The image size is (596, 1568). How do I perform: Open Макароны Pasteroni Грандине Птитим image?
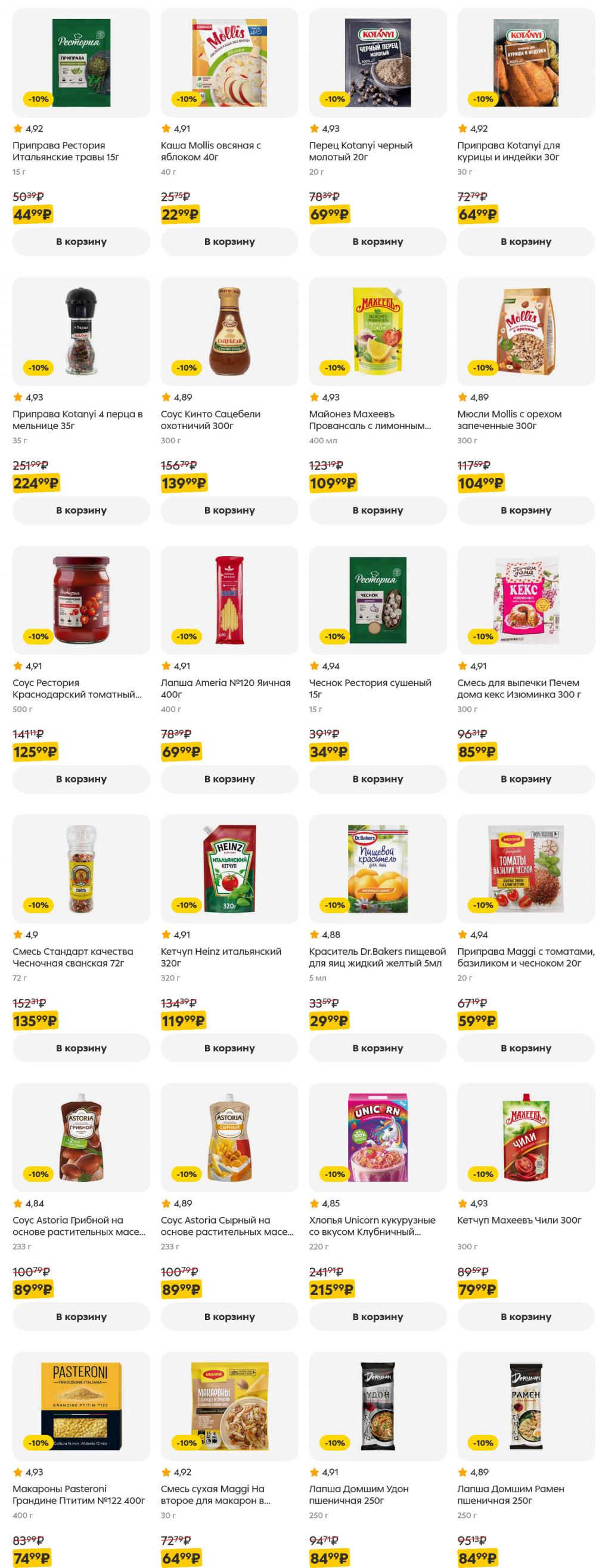click(81, 1406)
